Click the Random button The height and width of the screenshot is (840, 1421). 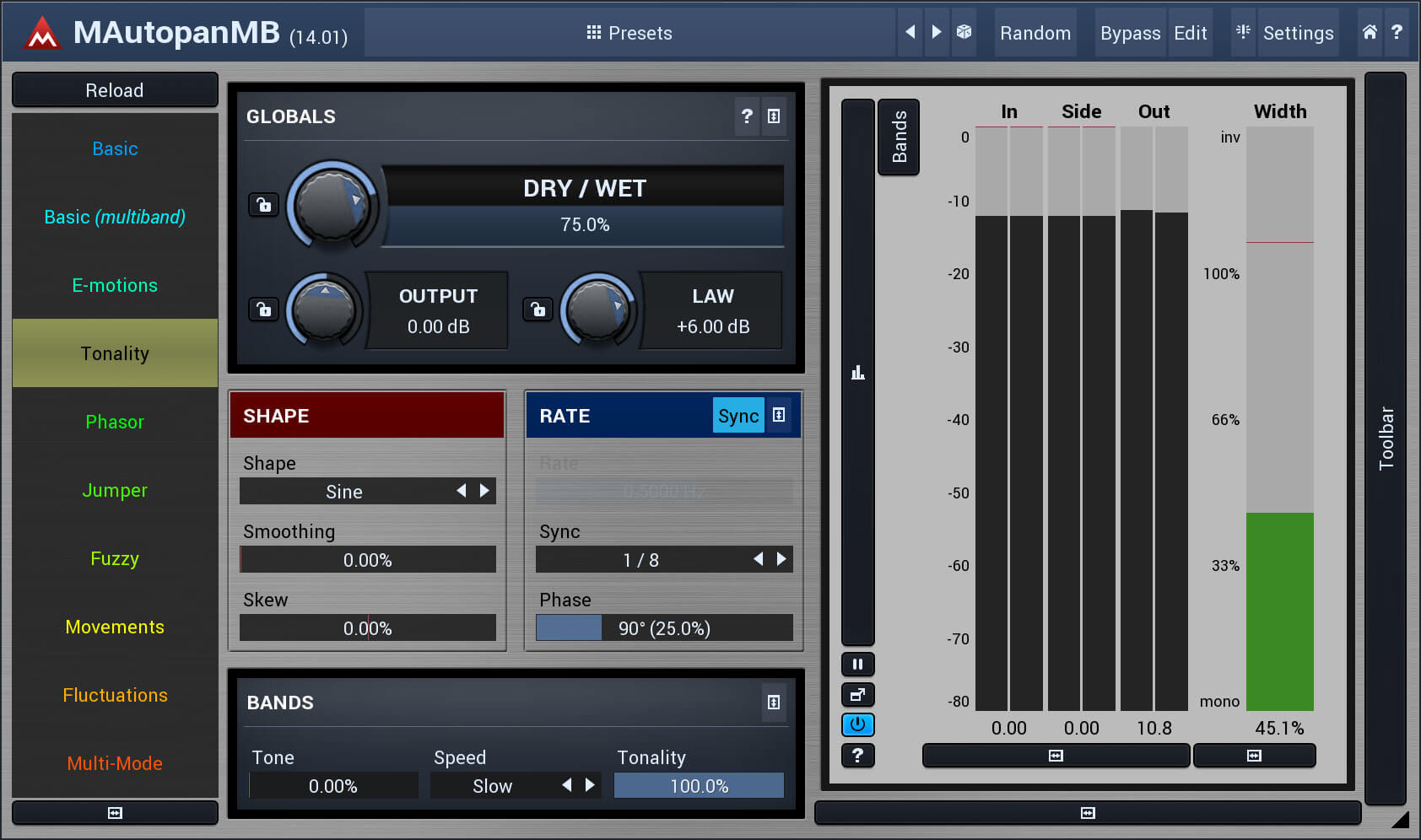(x=1035, y=33)
